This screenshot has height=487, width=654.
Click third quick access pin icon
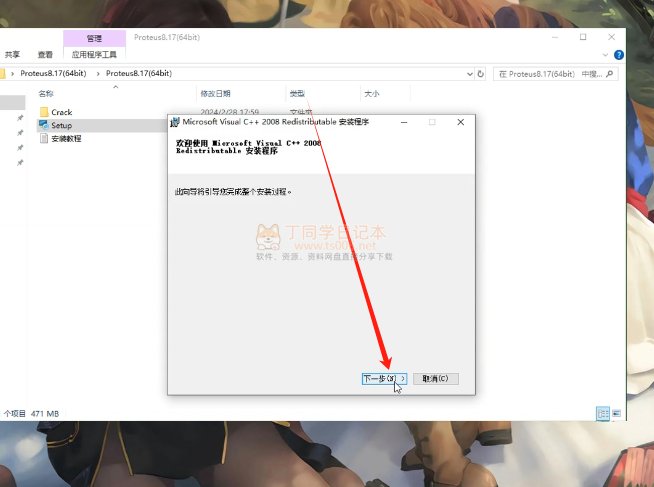point(20,148)
